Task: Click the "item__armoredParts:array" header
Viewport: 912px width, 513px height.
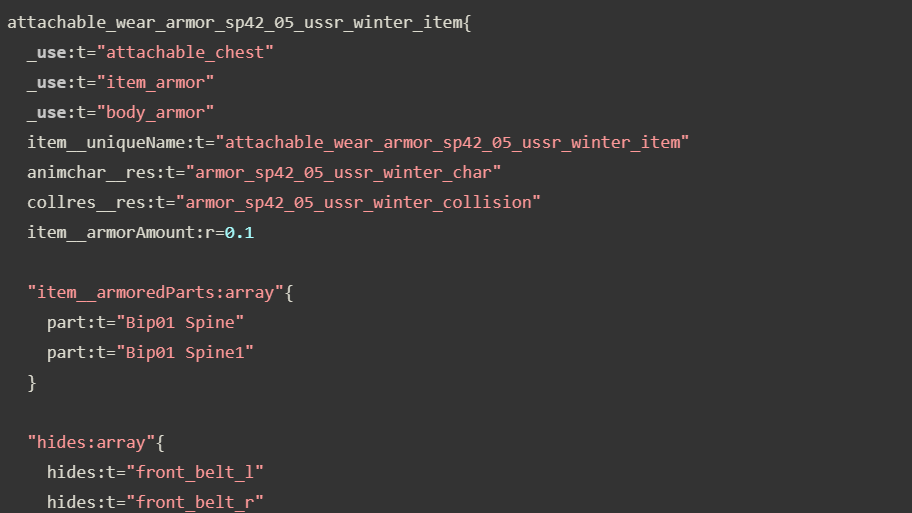Action: pyautogui.click(x=155, y=292)
